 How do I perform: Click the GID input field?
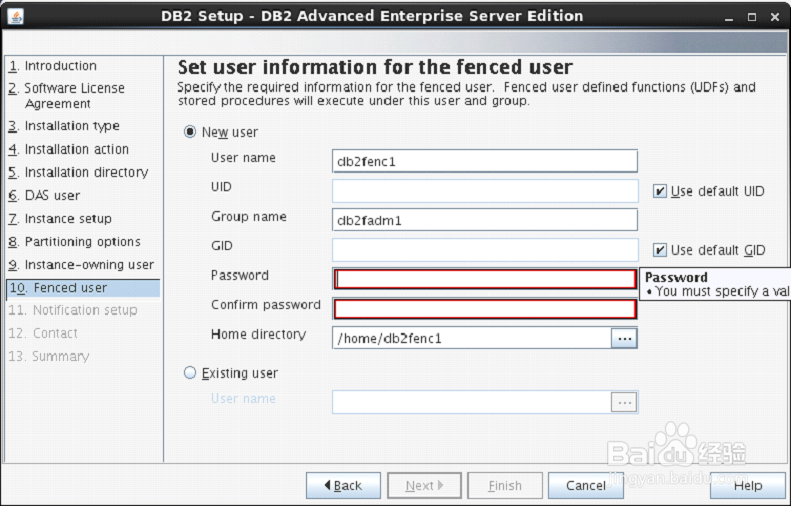(485, 250)
